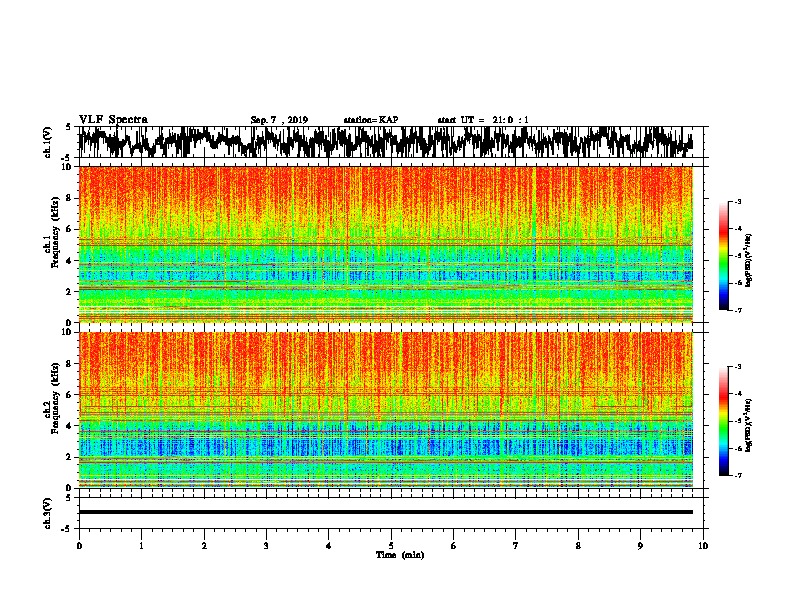Click the "2" kHz tick of ch.1 spectrogram
792x612 pixels.
70,292
